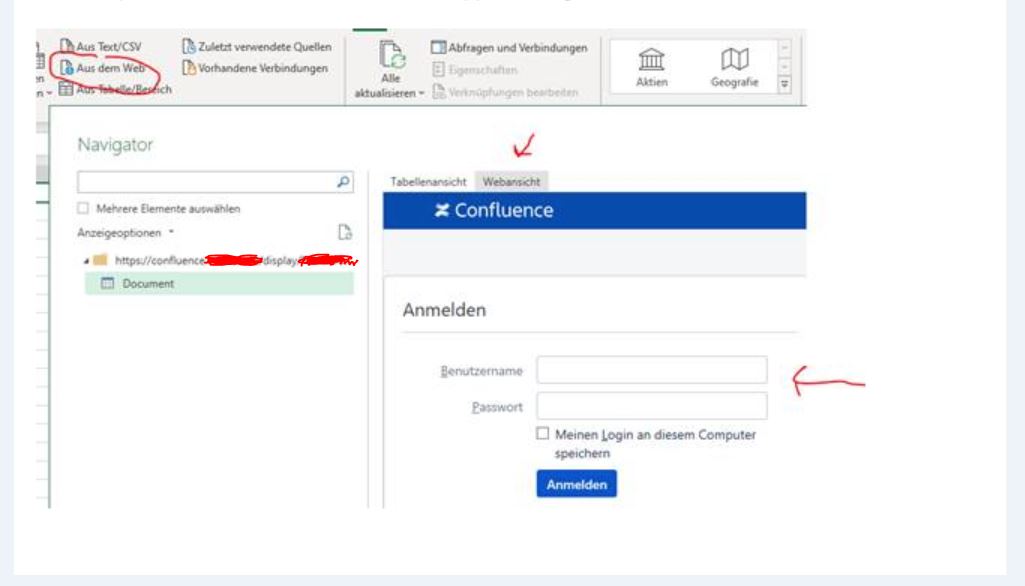This screenshot has height=586, width=1025.
Task: Switch to the Tabellenansicht tab
Action: tap(428, 182)
